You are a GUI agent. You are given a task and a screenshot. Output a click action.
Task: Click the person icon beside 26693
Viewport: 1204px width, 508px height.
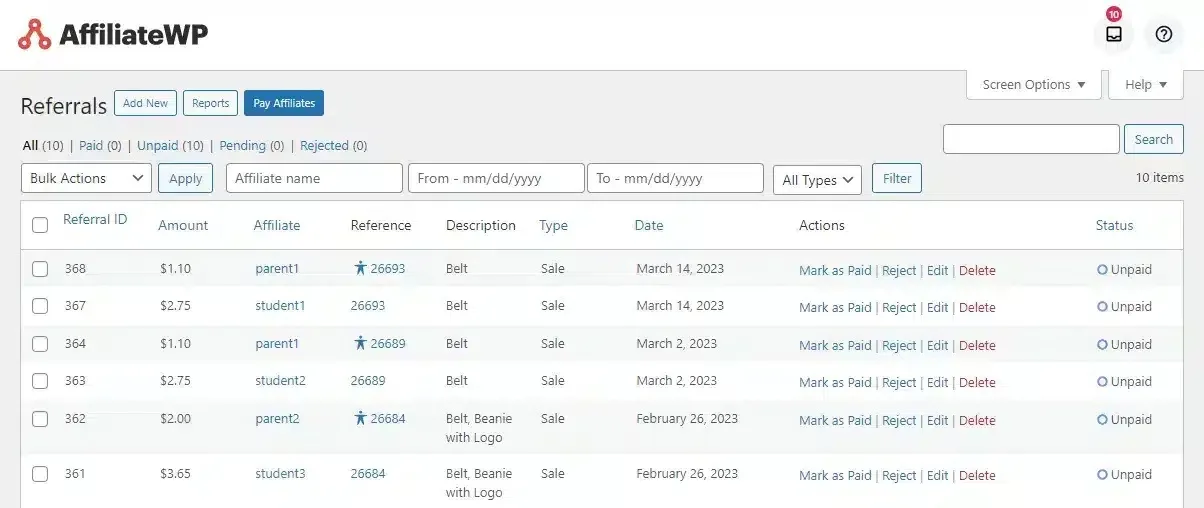pyautogui.click(x=361, y=269)
